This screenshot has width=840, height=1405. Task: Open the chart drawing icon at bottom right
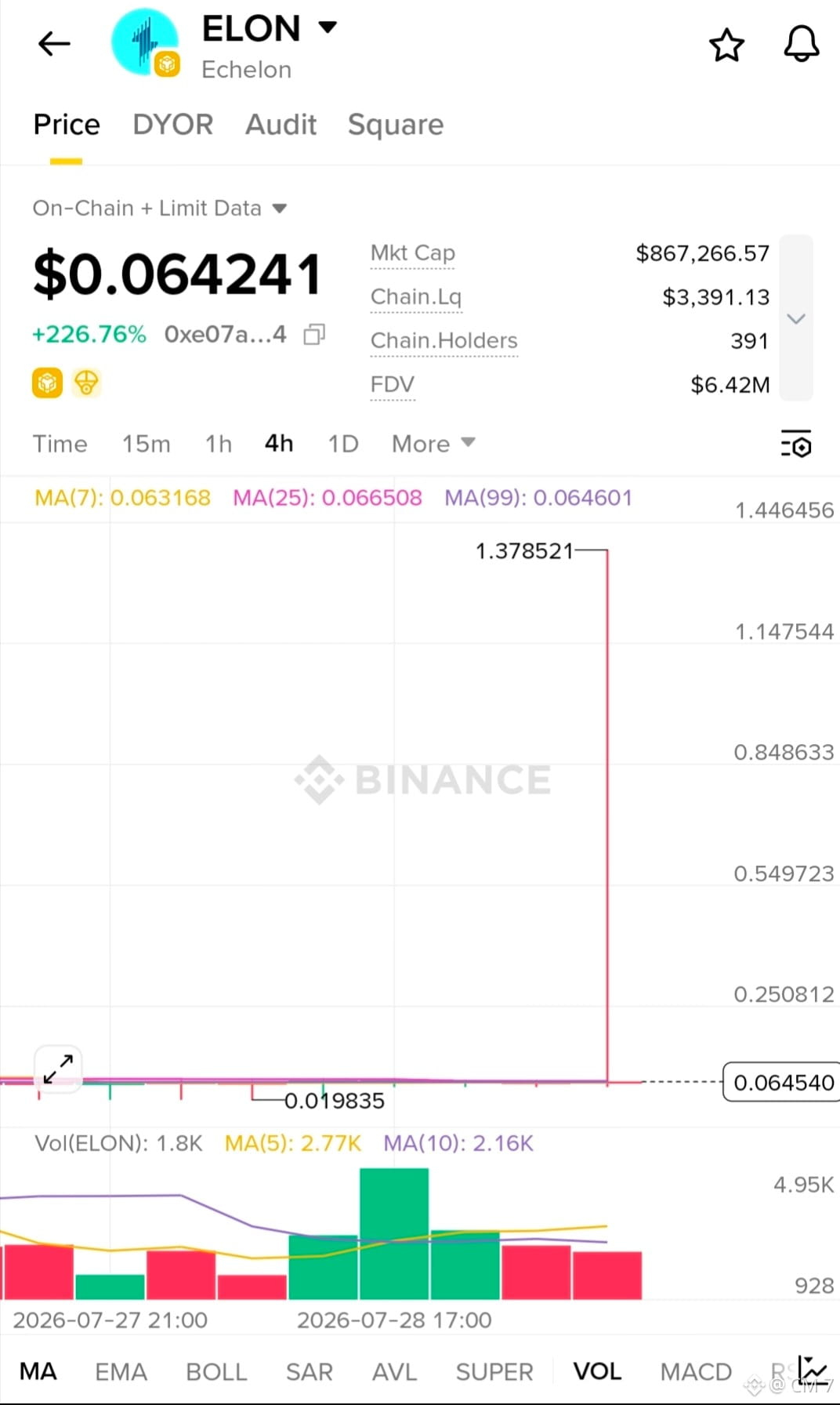[x=812, y=1370]
